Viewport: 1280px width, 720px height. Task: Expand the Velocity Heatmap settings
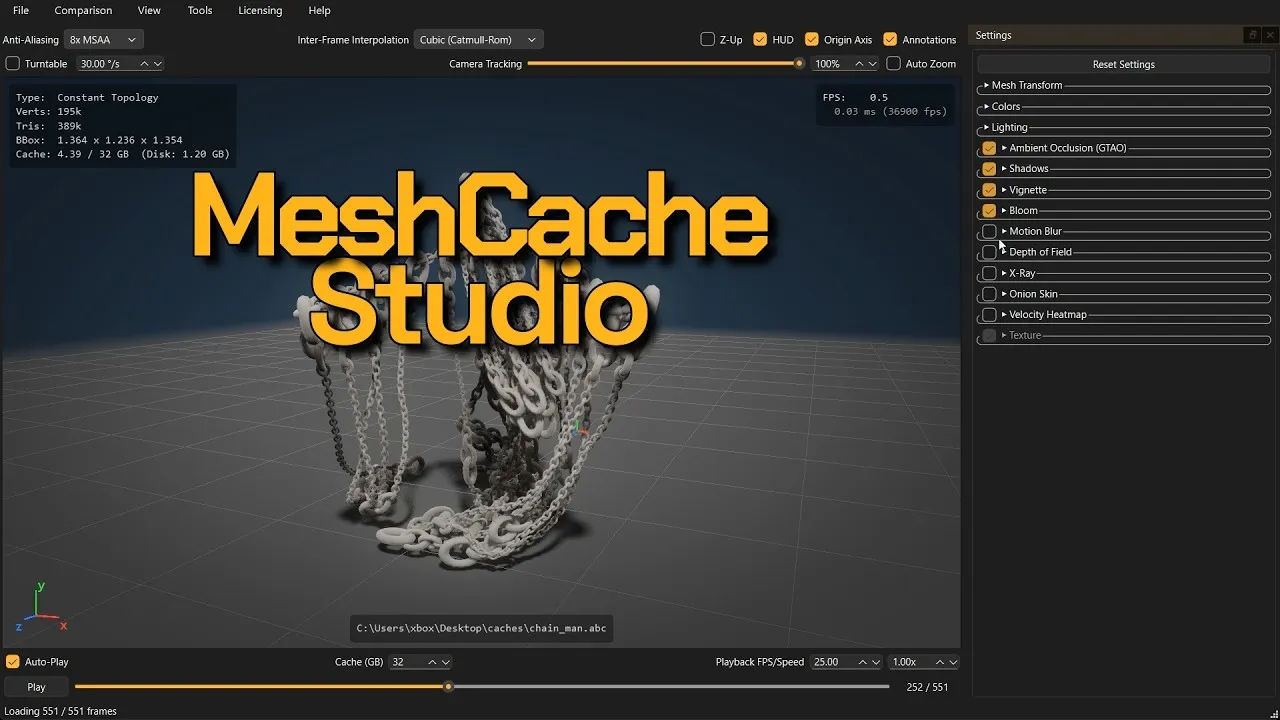(1004, 315)
